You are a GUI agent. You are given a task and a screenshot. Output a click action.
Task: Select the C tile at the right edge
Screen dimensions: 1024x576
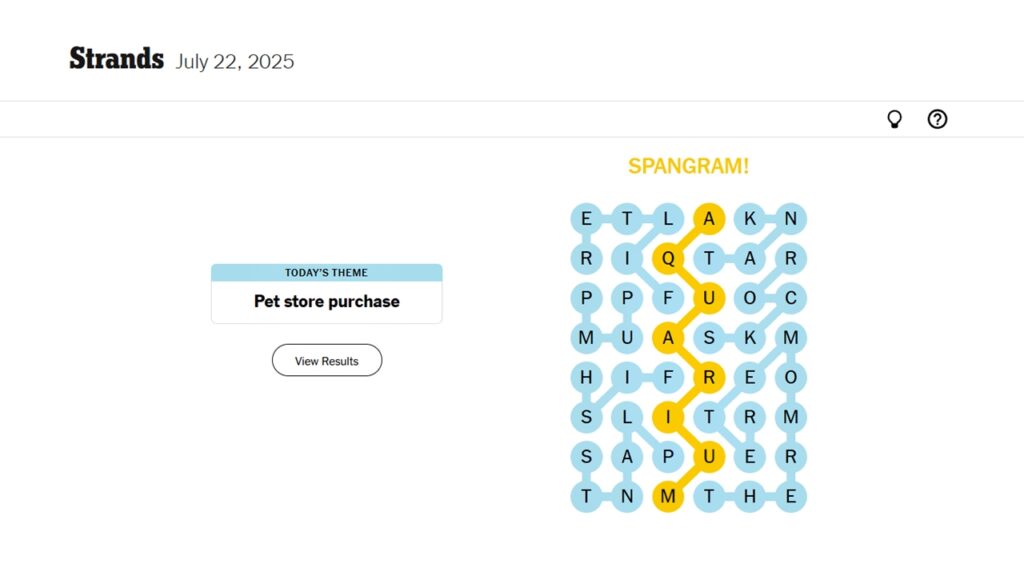[791, 298]
